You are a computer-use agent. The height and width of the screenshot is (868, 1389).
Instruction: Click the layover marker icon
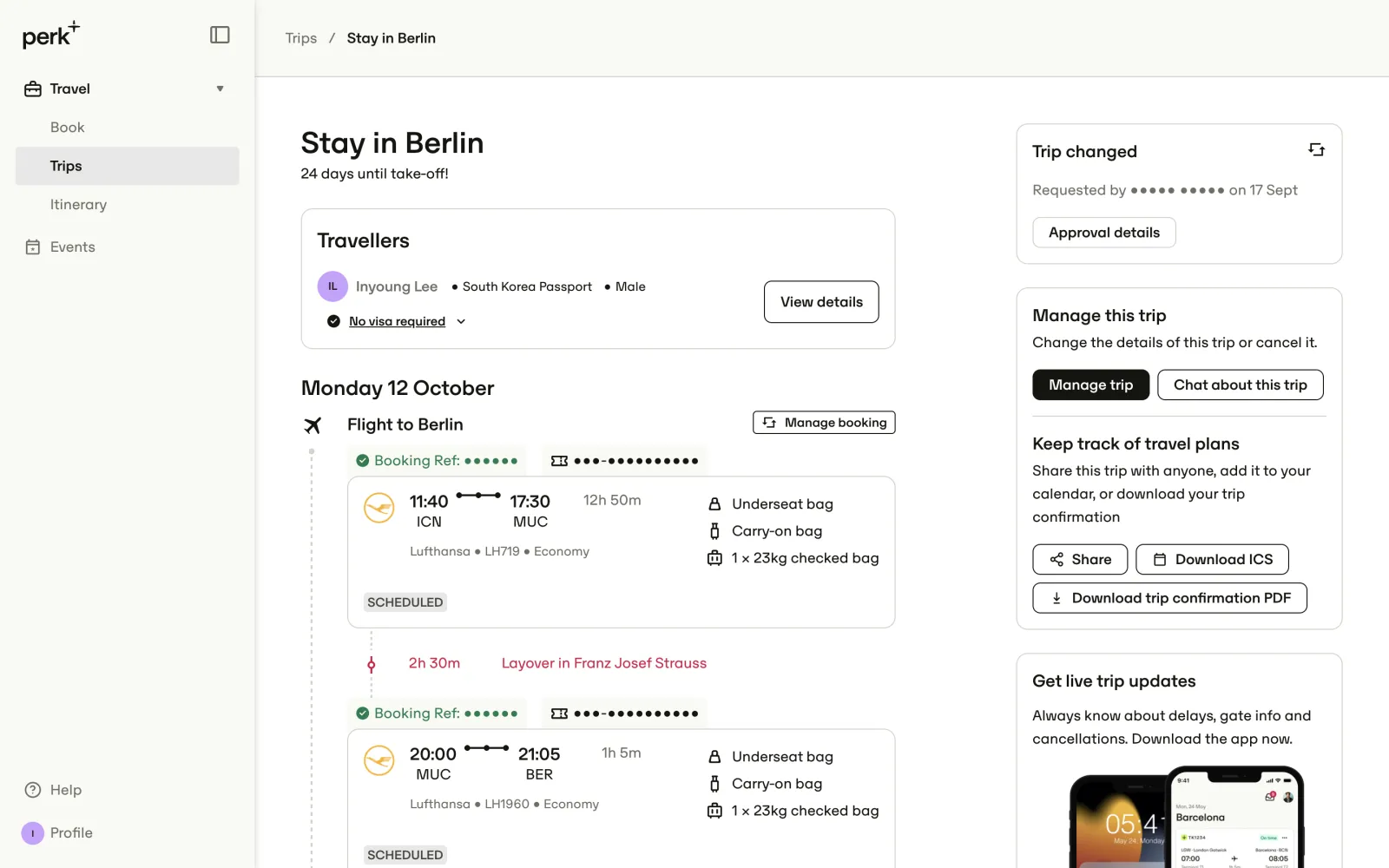coord(372,665)
